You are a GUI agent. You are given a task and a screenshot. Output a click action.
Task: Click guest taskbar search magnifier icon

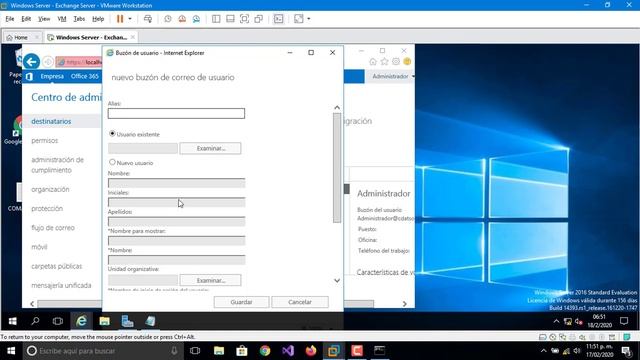36,321
